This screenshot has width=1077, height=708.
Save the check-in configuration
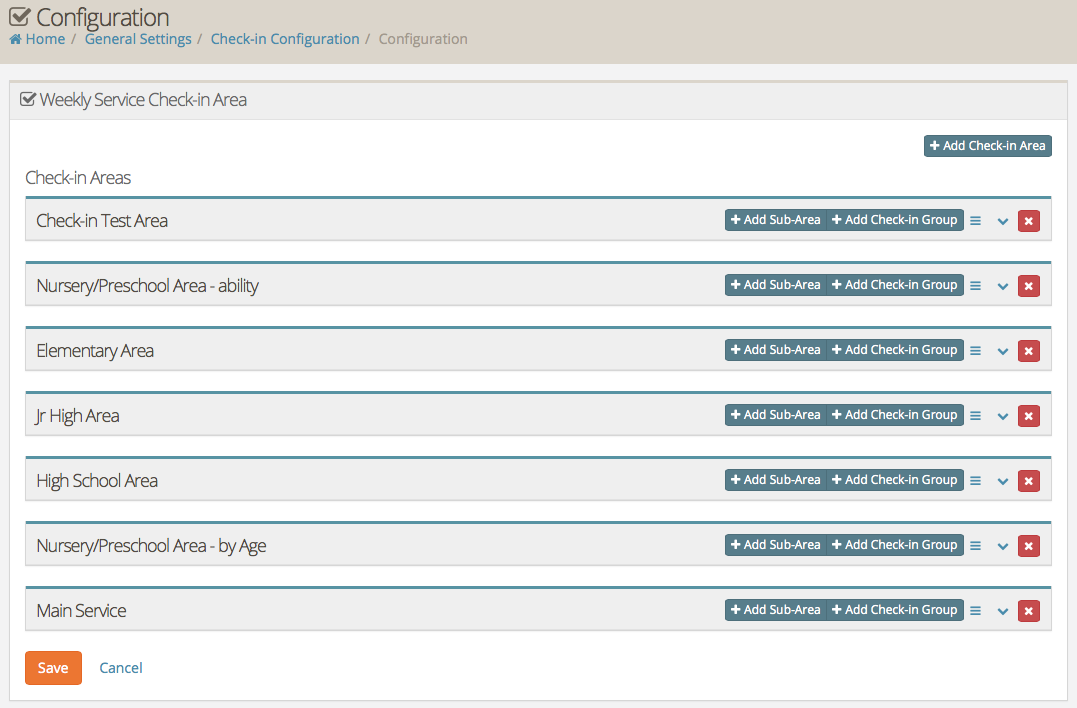(x=53, y=667)
